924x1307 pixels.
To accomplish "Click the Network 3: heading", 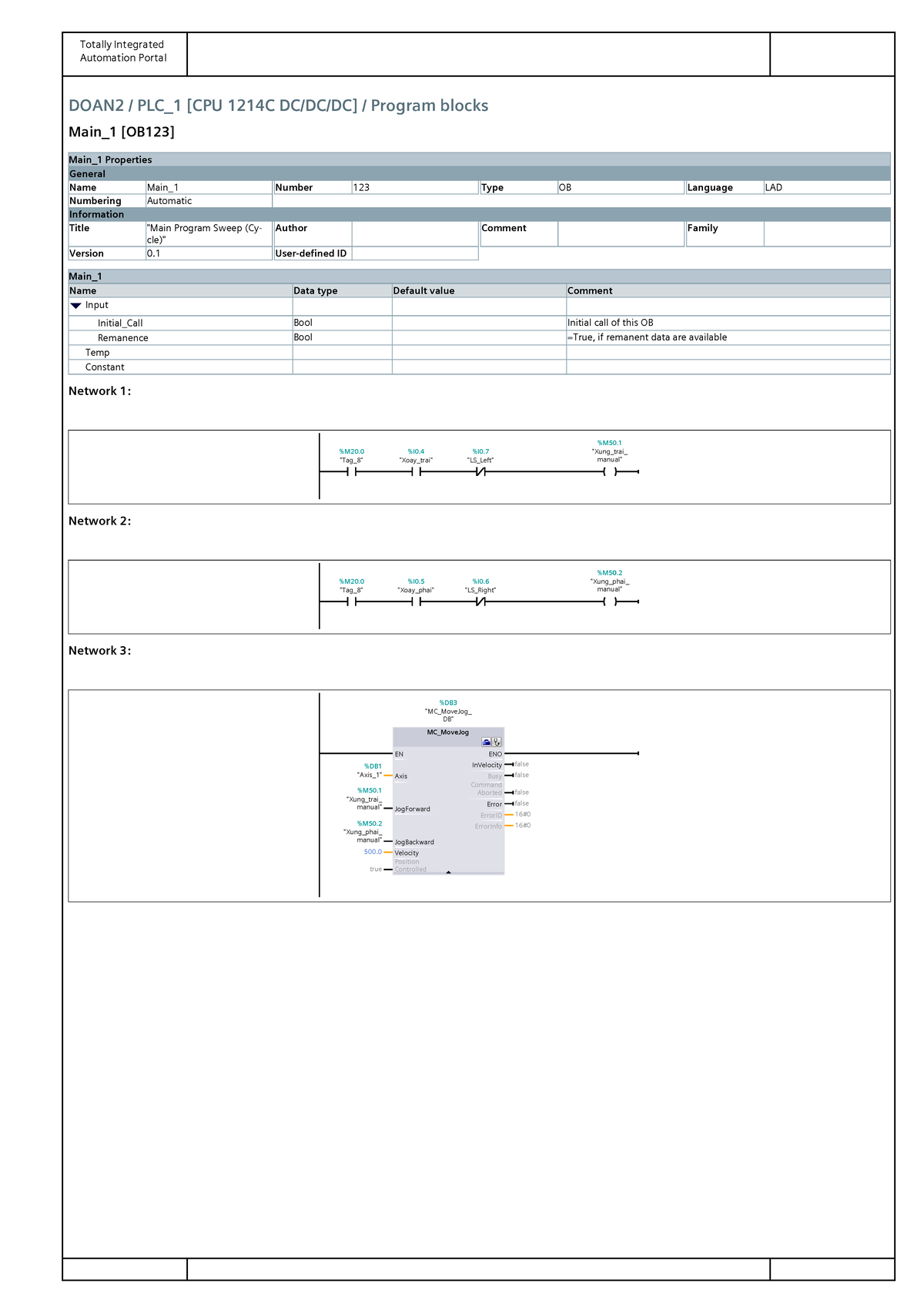I will tap(99, 651).
